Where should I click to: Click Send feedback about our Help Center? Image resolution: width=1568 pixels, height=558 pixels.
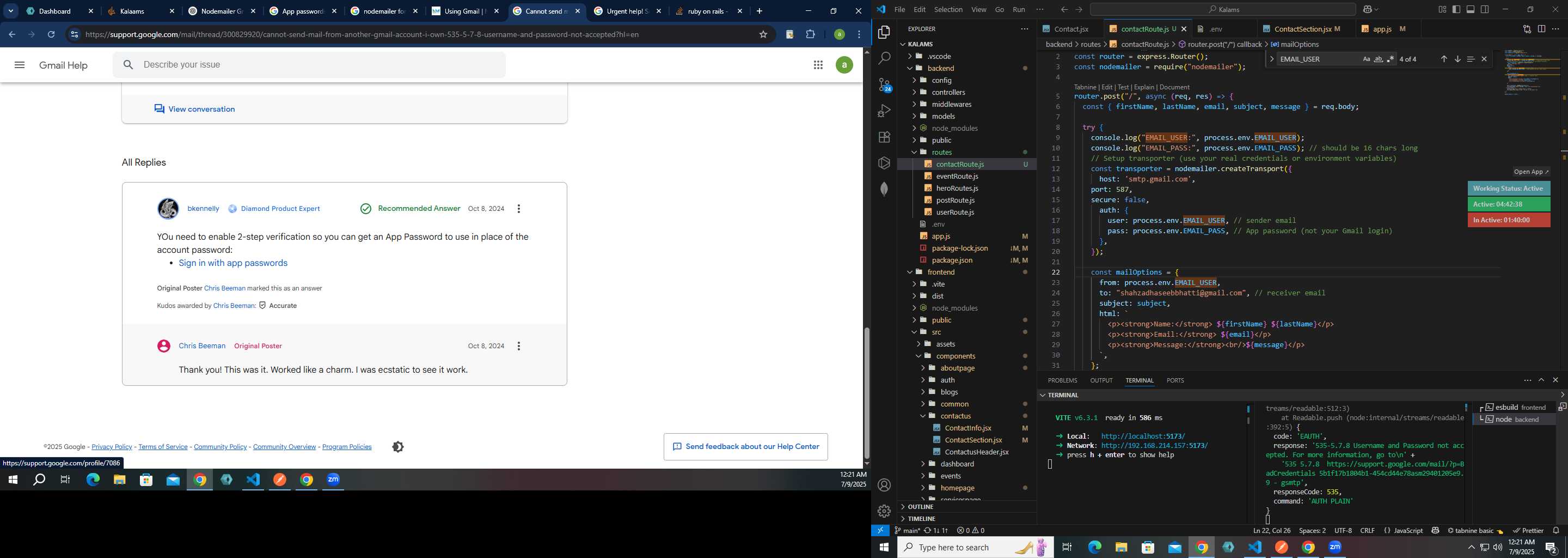(746, 447)
